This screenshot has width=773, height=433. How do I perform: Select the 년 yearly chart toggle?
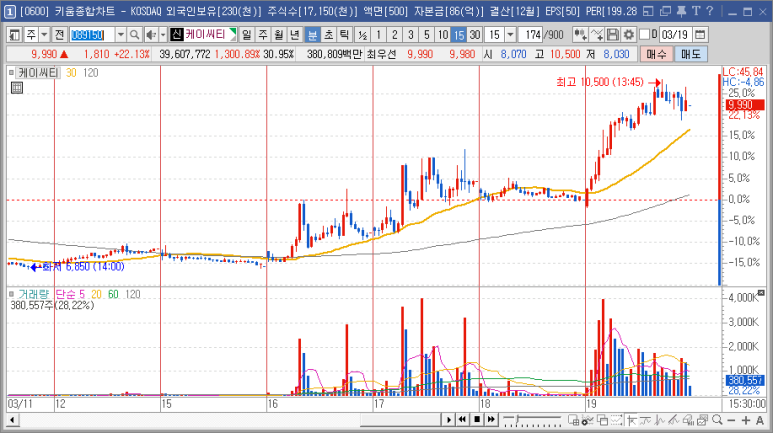tap(295, 35)
